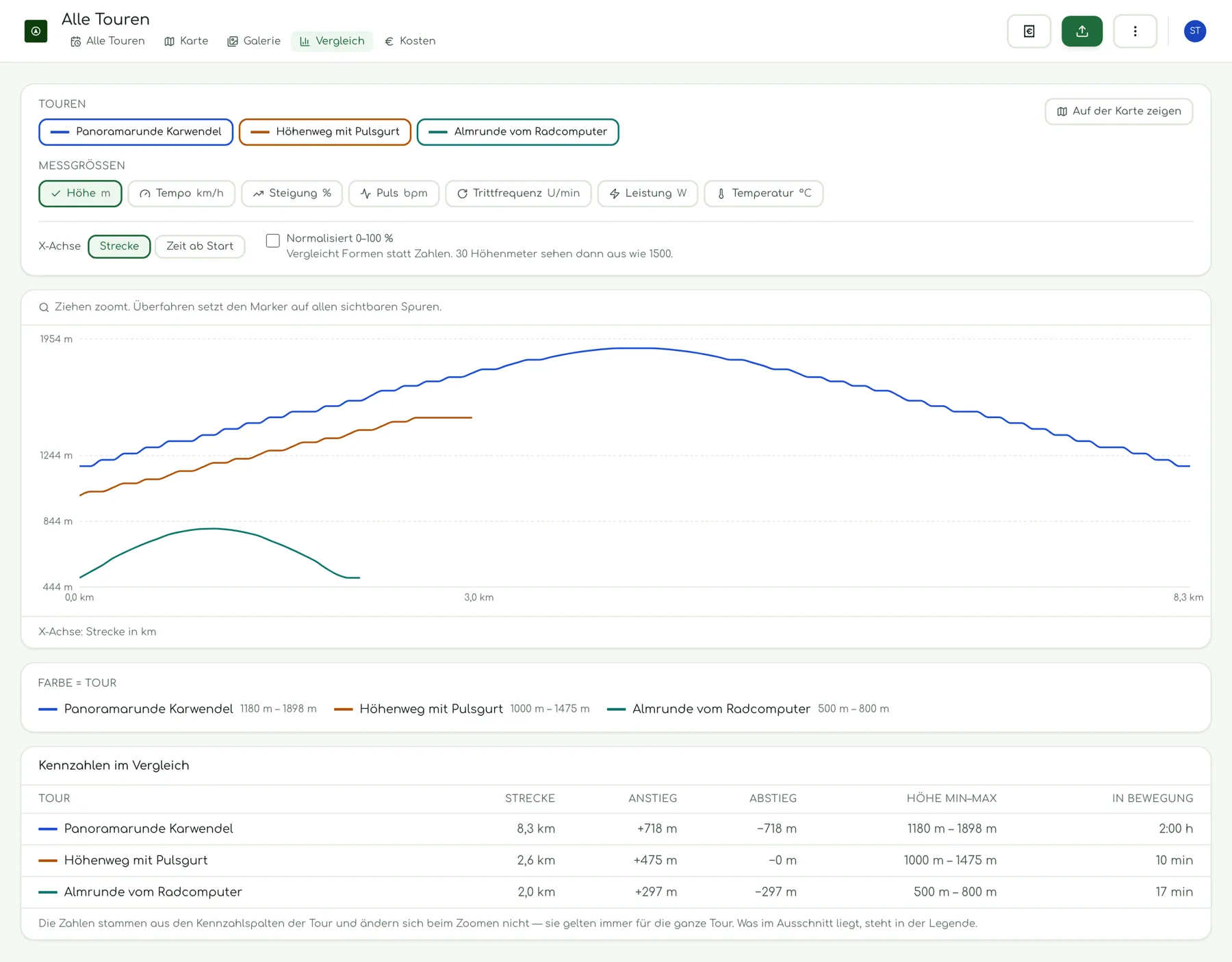Click the blue Panoramarunde curve peak in chart
Viewport: 1232px width, 962px height.
click(635, 348)
